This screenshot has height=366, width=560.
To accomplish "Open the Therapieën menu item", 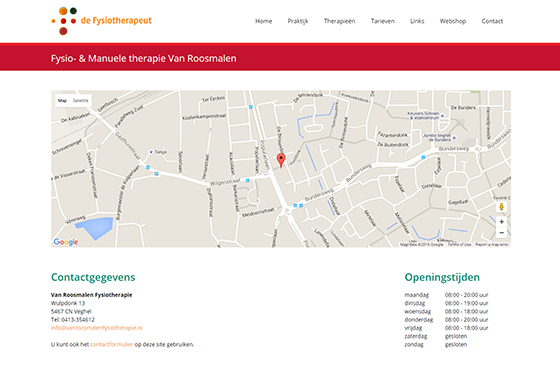I will point(339,21).
